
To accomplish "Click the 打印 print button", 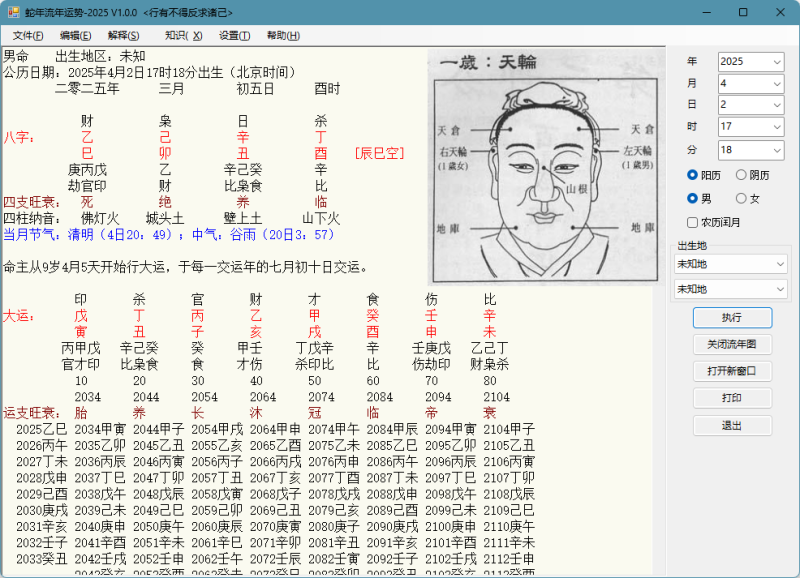I will click(x=732, y=398).
